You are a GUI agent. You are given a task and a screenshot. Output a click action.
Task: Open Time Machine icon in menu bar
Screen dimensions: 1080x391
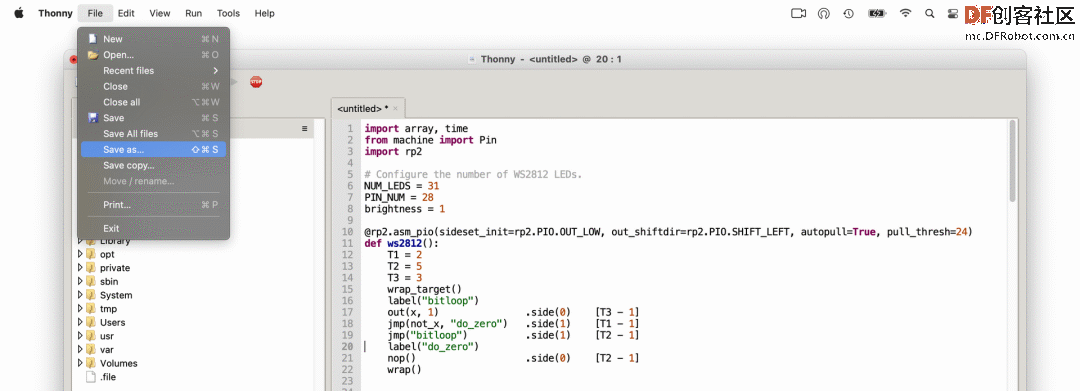[x=849, y=13]
